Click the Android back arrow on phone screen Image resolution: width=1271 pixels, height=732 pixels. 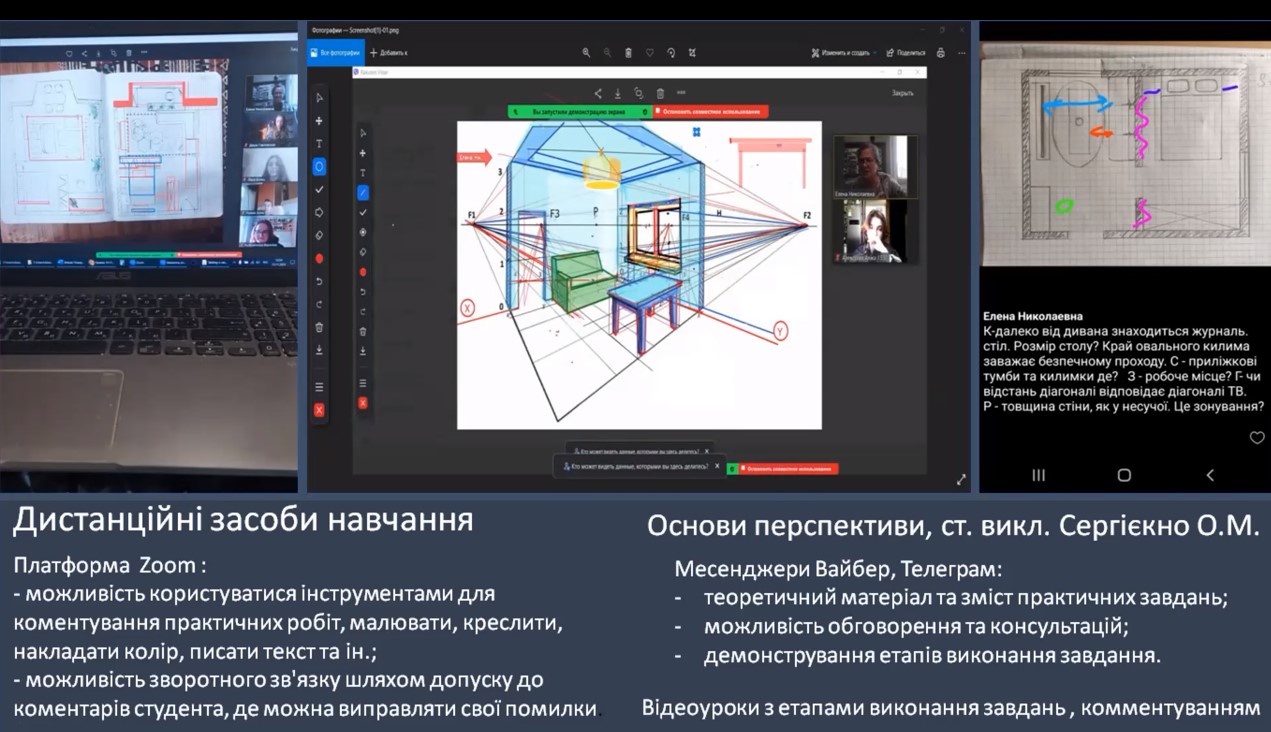(x=1210, y=475)
